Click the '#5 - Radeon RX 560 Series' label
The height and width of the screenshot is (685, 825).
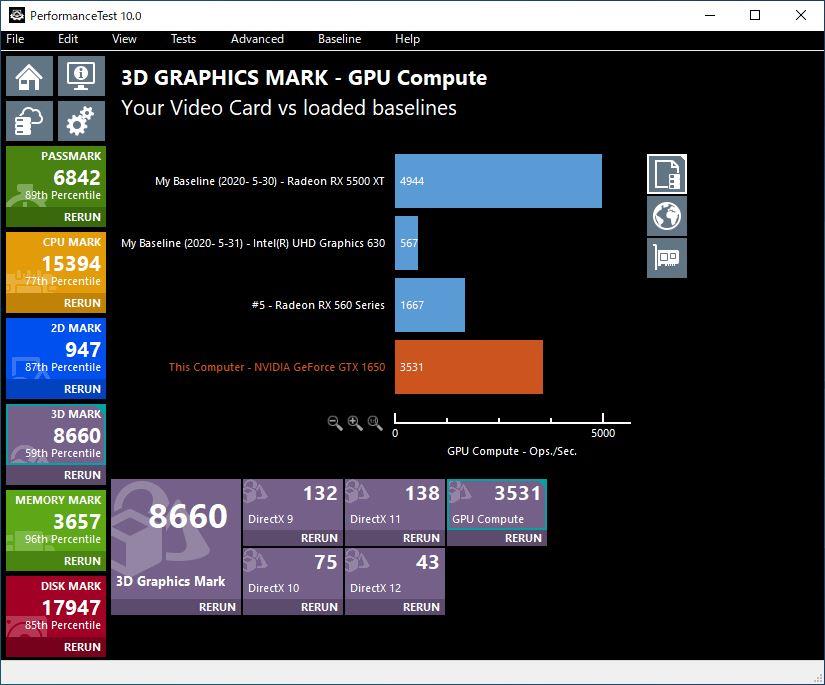pyautogui.click(x=318, y=305)
